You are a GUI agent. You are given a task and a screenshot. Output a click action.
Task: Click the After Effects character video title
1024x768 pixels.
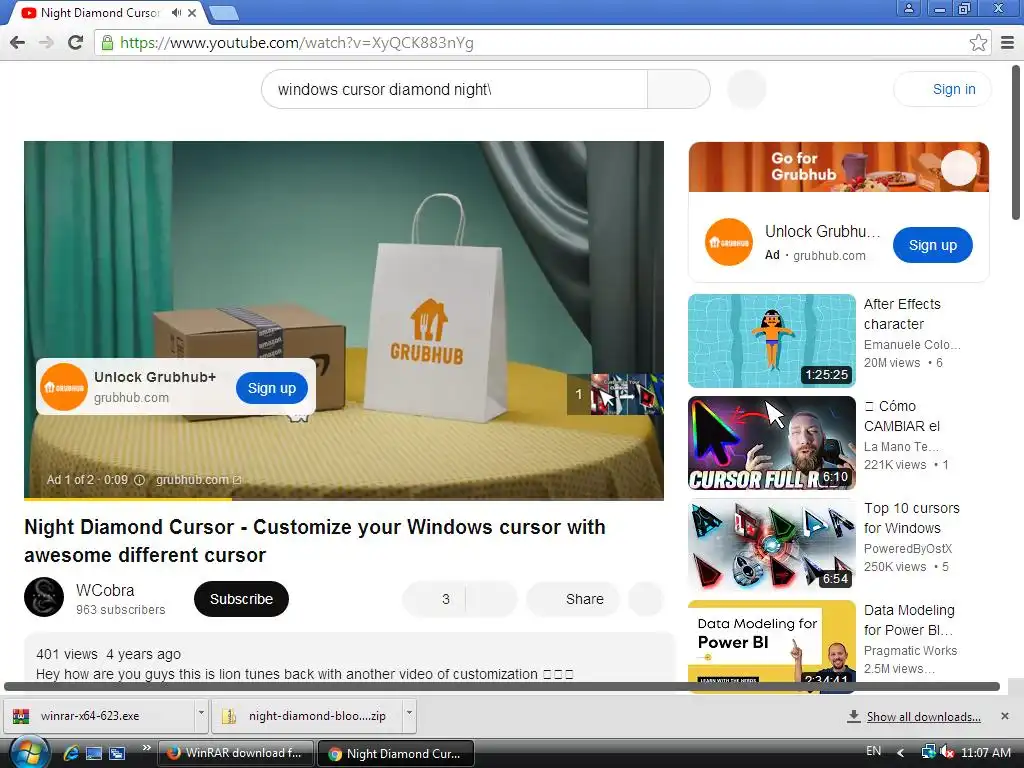[x=902, y=314]
